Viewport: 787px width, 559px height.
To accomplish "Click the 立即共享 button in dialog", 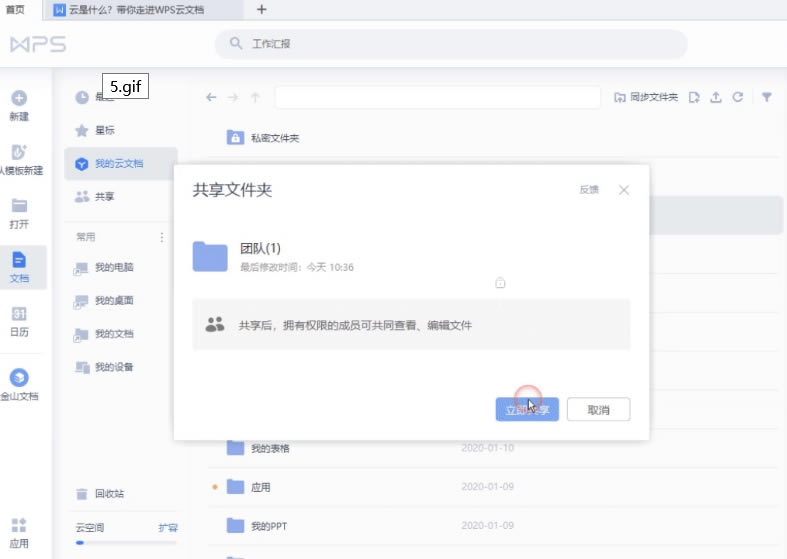I will (x=526, y=410).
